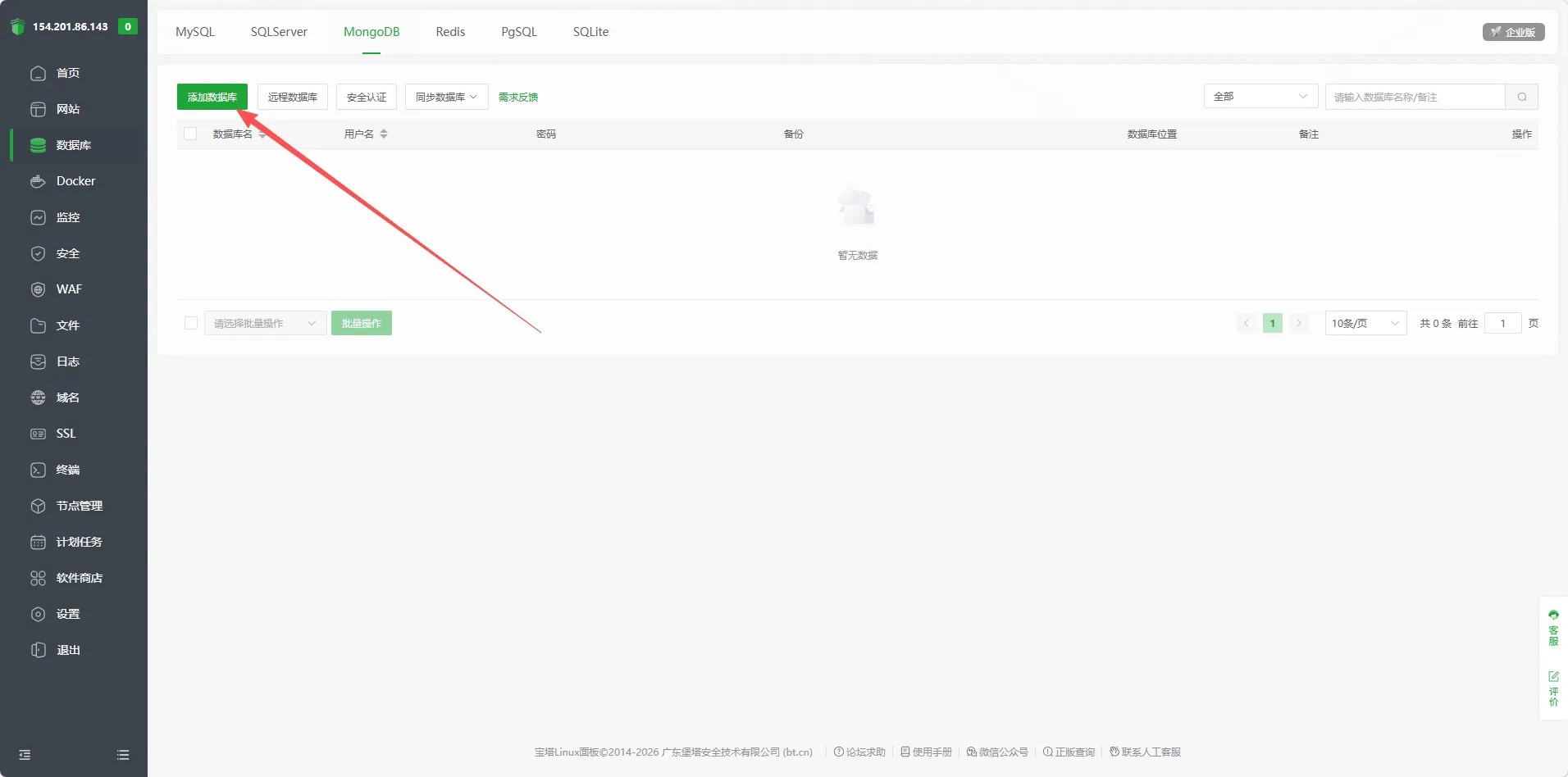This screenshot has width=1568, height=777.
Task: Click the search magnifier icon
Action: [1521, 97]
